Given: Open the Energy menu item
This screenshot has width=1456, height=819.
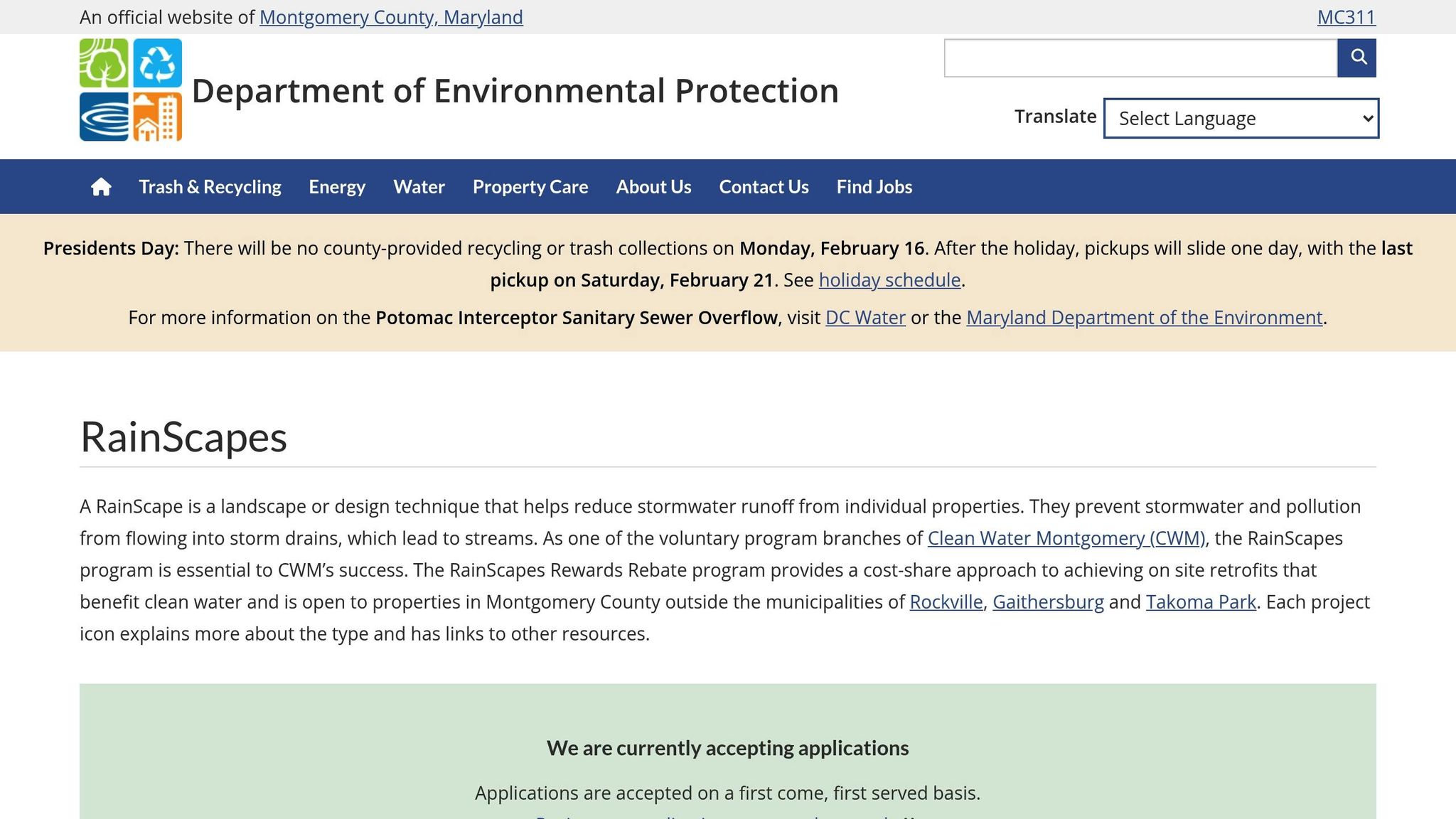Looking at the screenshot, I should (337, 187).
